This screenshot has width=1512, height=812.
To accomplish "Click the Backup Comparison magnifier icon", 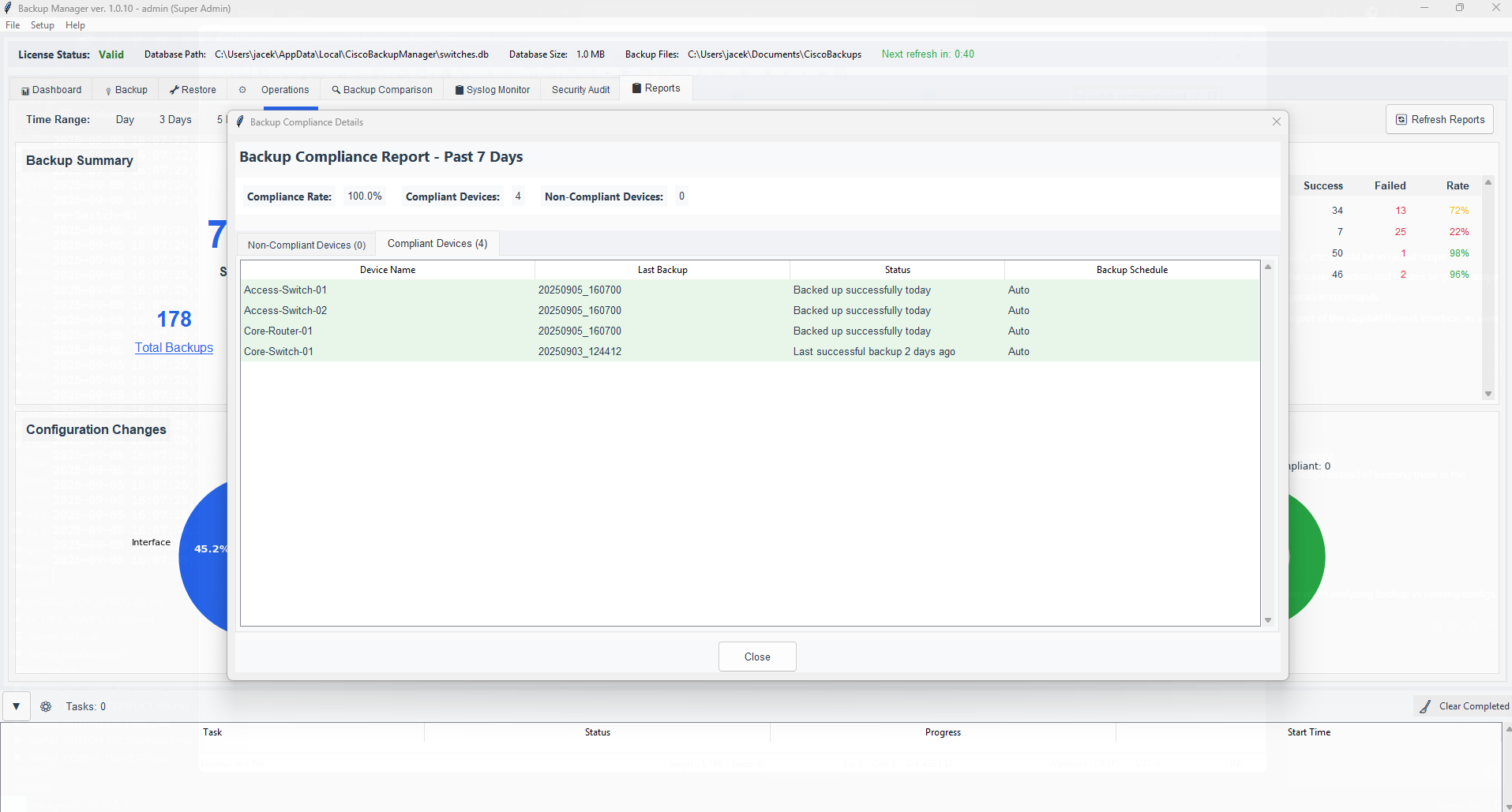I will click(x=336, y=90).
